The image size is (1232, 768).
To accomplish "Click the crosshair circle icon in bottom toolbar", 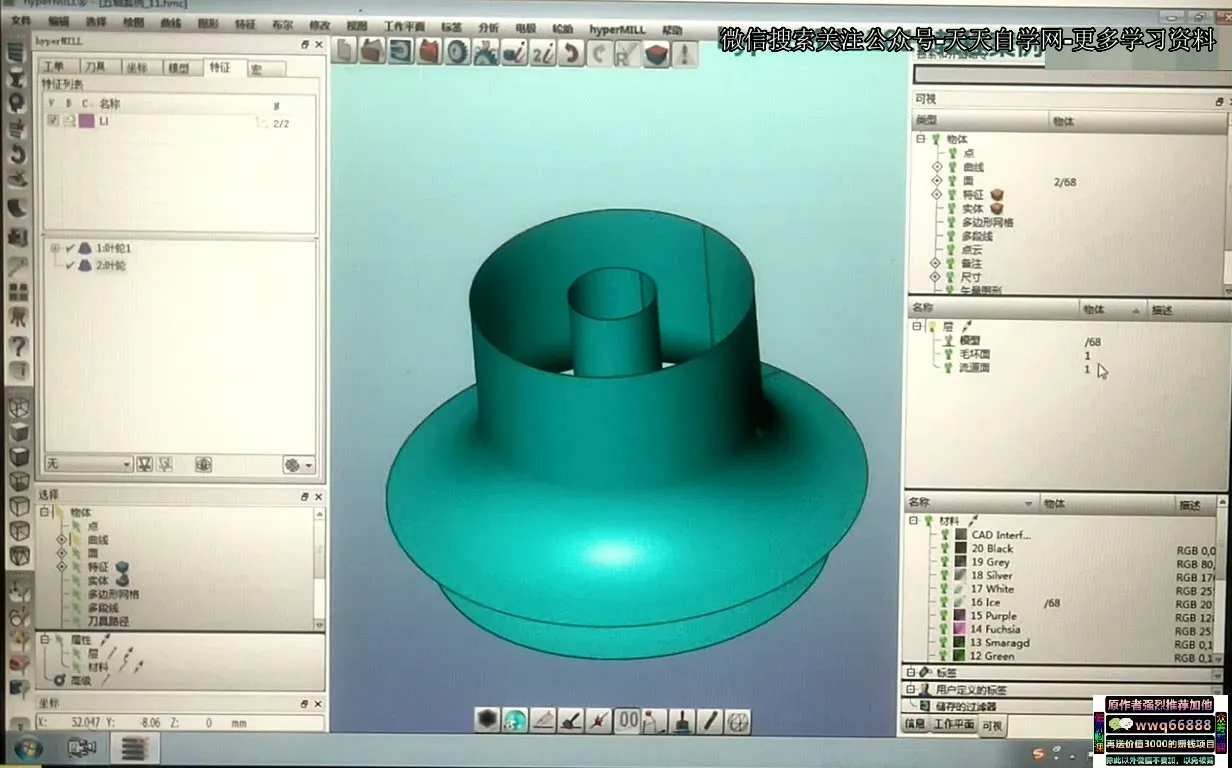I will coord(738,720).
